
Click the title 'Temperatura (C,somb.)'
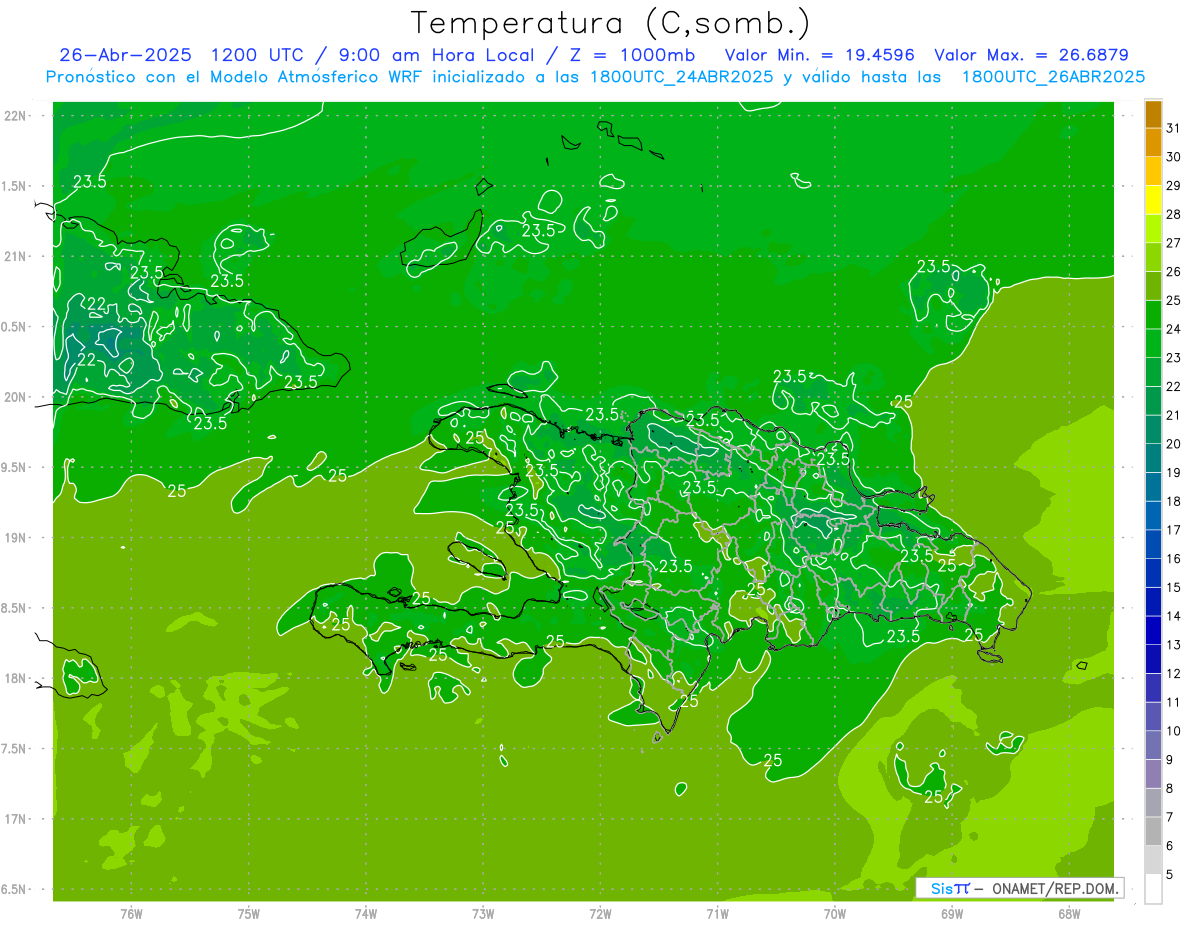coord(611,23)
